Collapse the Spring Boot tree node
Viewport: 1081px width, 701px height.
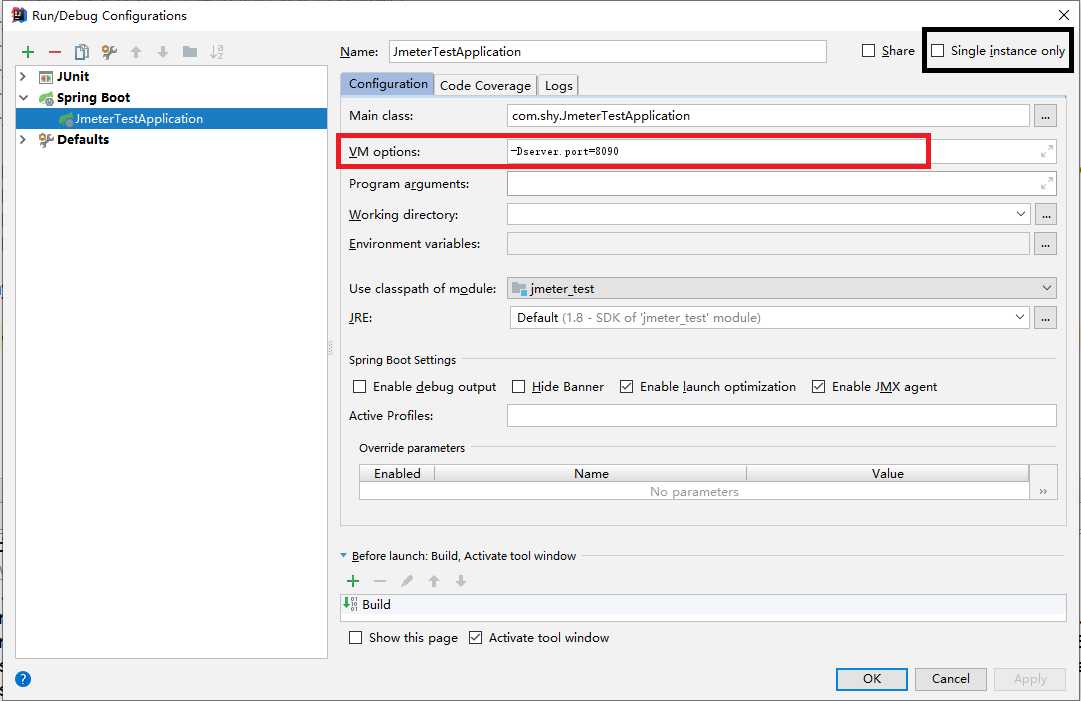click(21, 98)
